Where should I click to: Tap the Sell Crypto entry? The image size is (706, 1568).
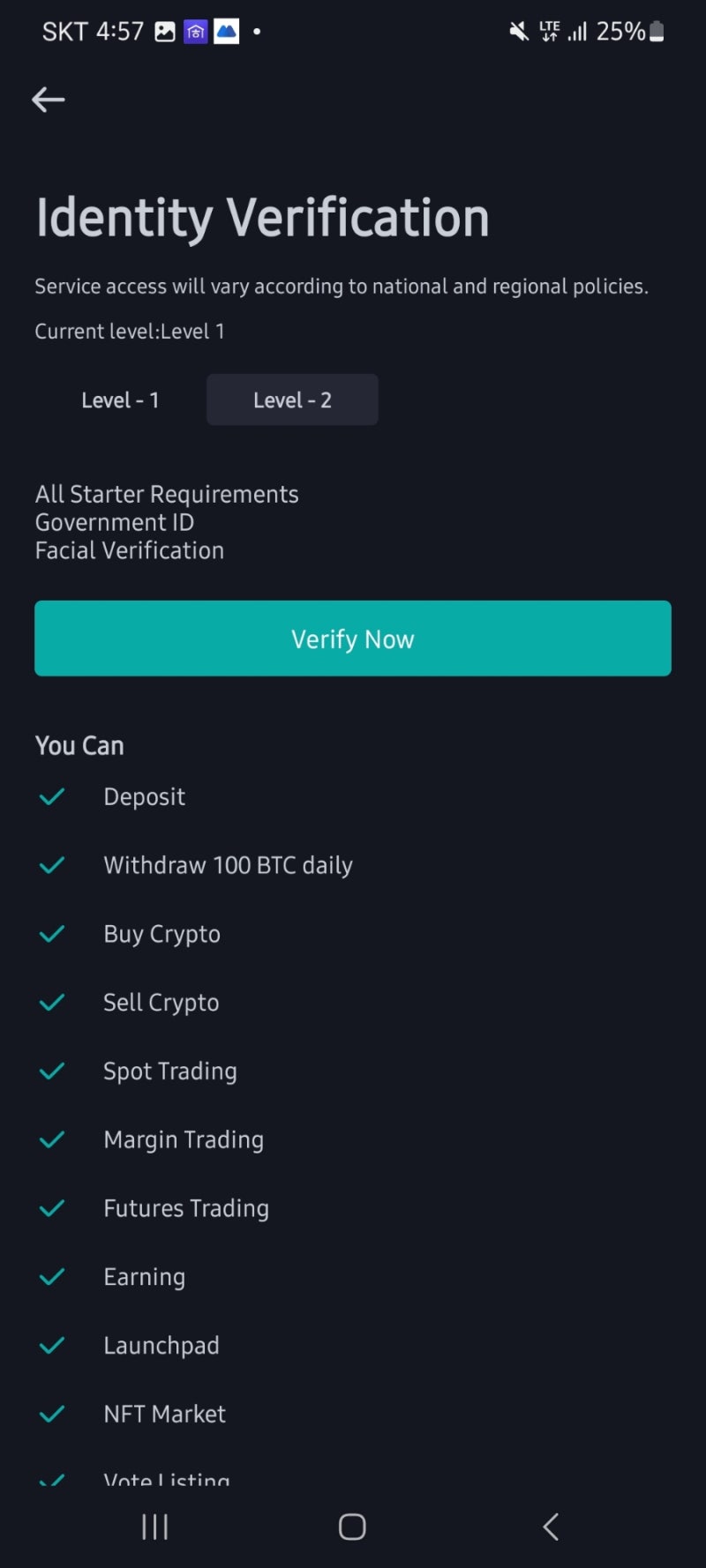[x=161, y=1003]
